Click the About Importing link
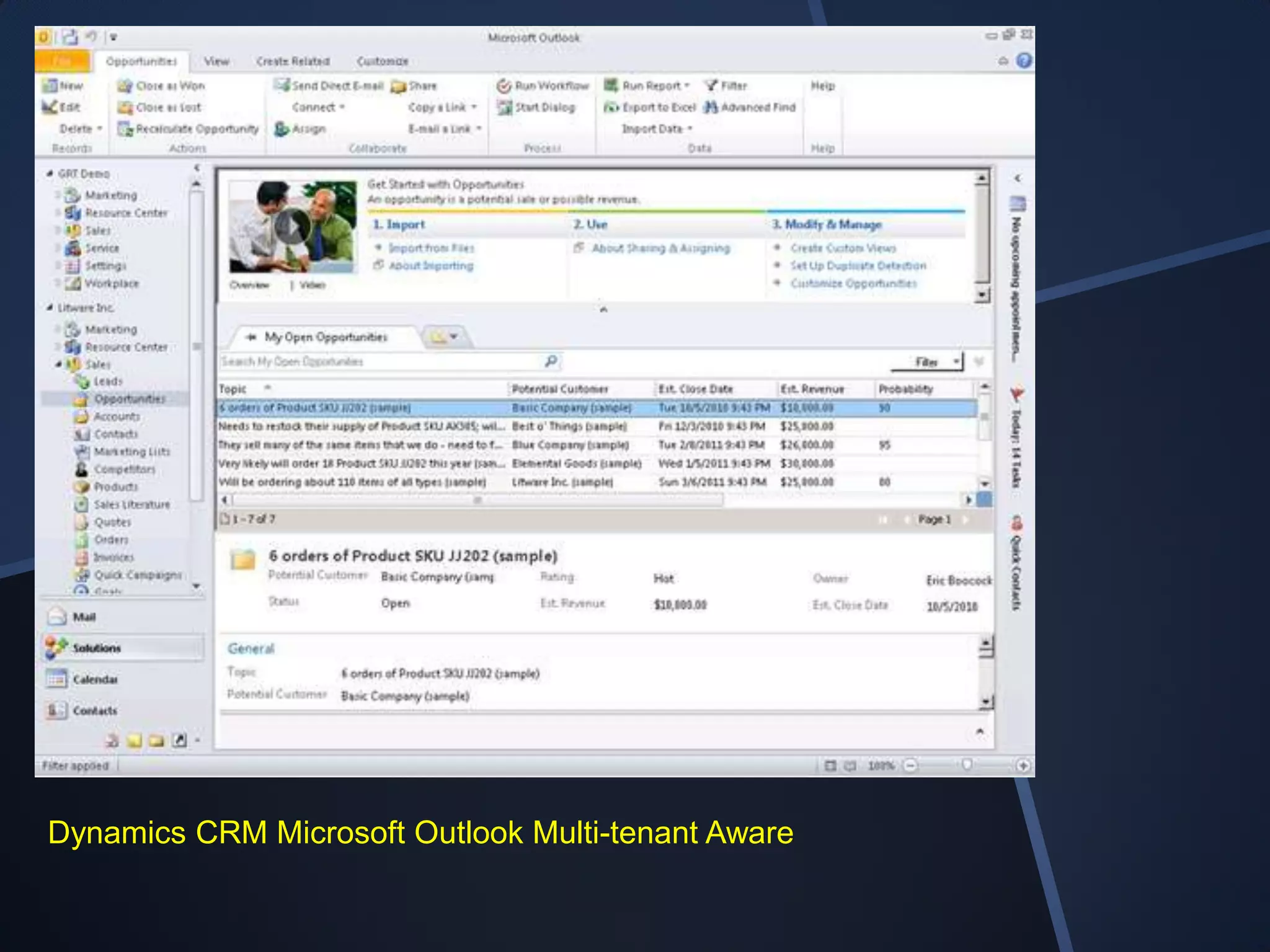1270x952 pixels. [431, 265]
